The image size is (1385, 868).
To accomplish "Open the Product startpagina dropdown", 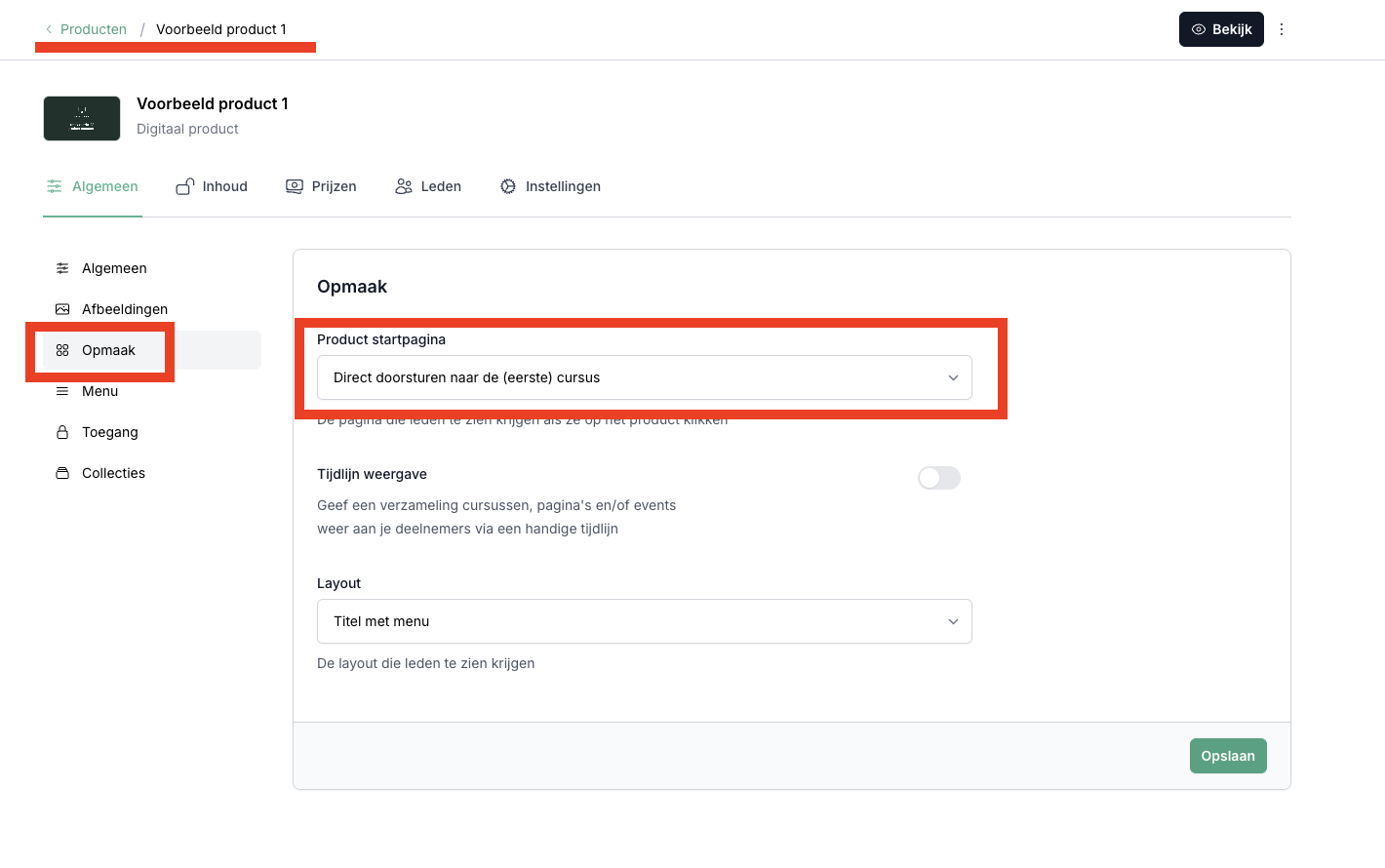I will 644,377.
